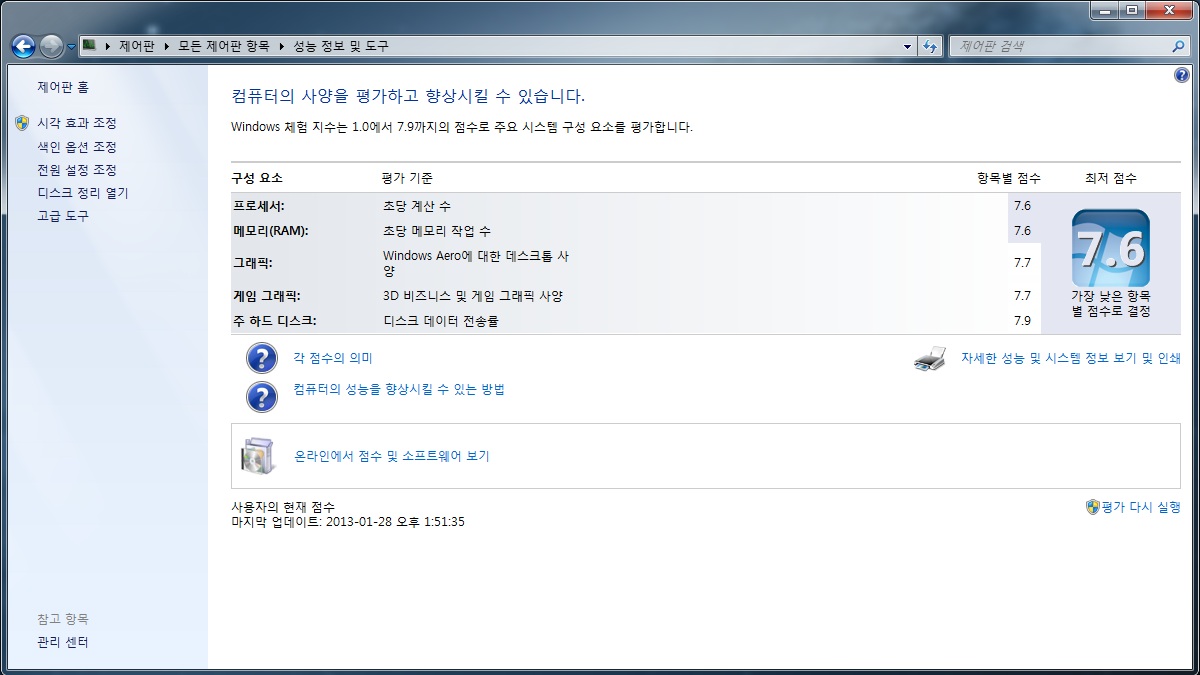Click the magnifier search icon
Screen dimensions: 1200x675
click(1179, 46)
